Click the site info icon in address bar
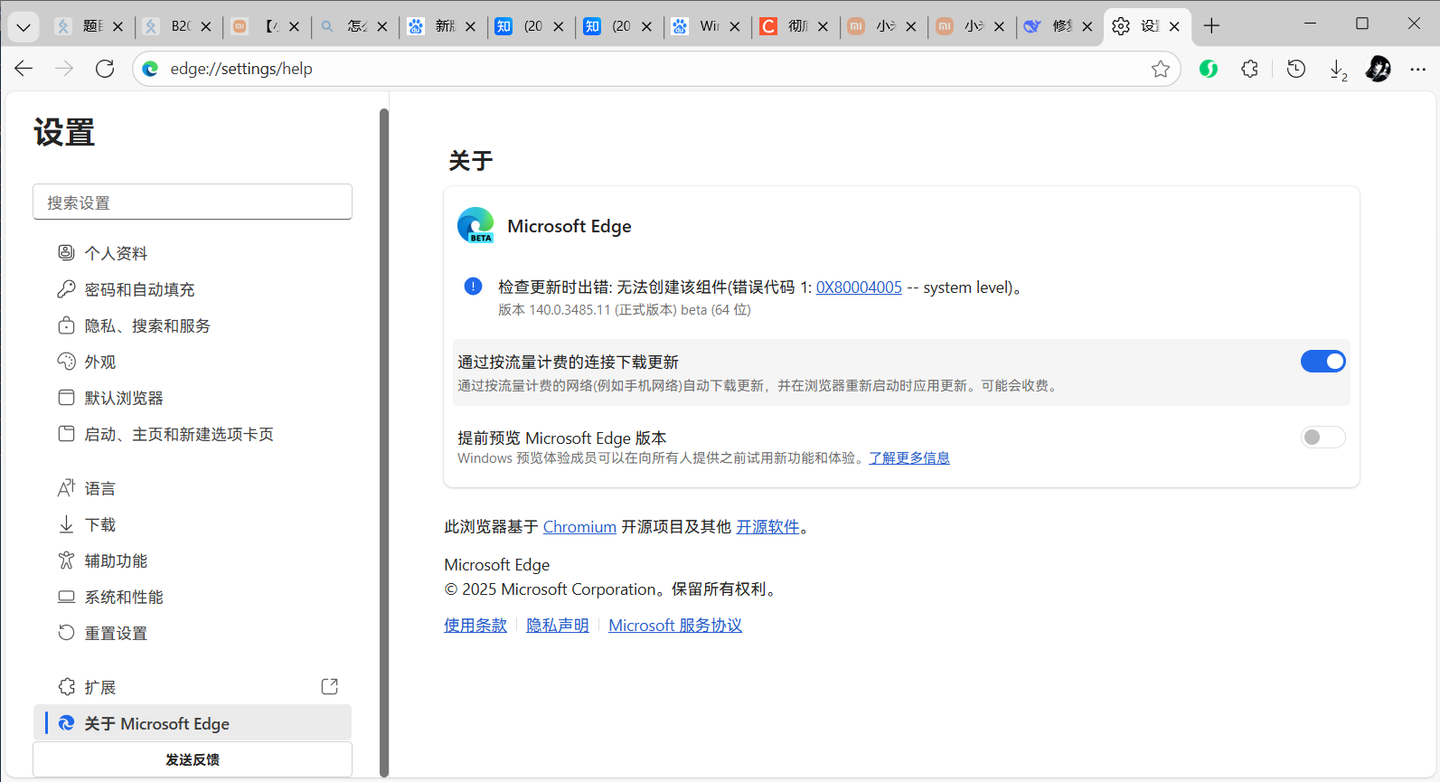Image resolution: width=1440 pixels, height=782 pixels. point(150,69)
